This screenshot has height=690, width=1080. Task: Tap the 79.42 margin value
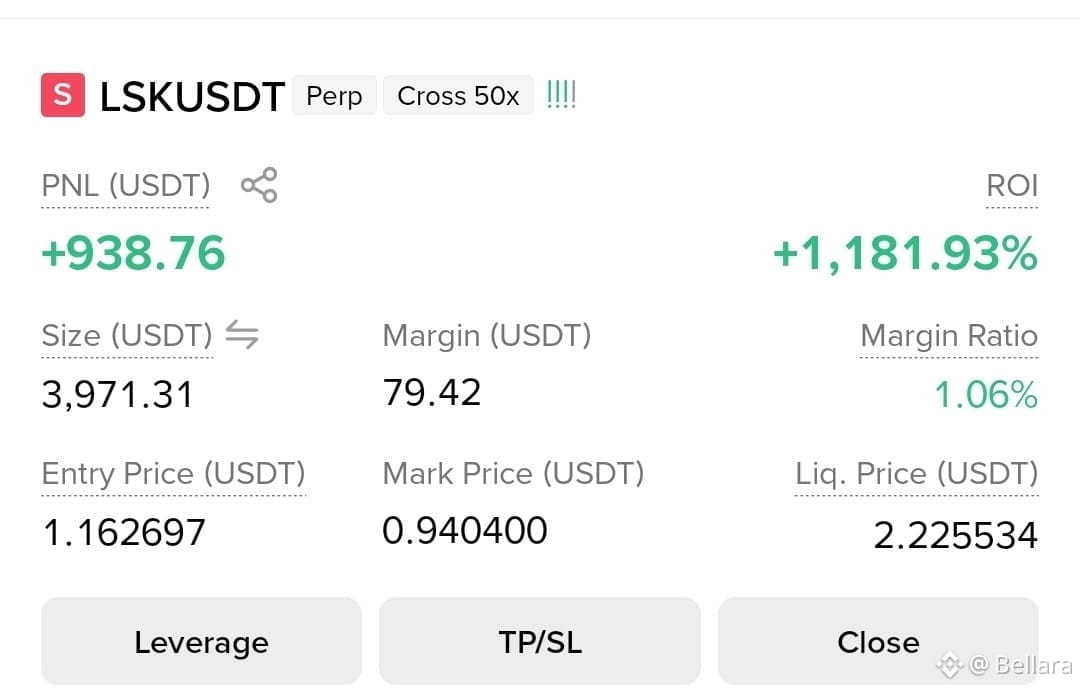(432, 393)
